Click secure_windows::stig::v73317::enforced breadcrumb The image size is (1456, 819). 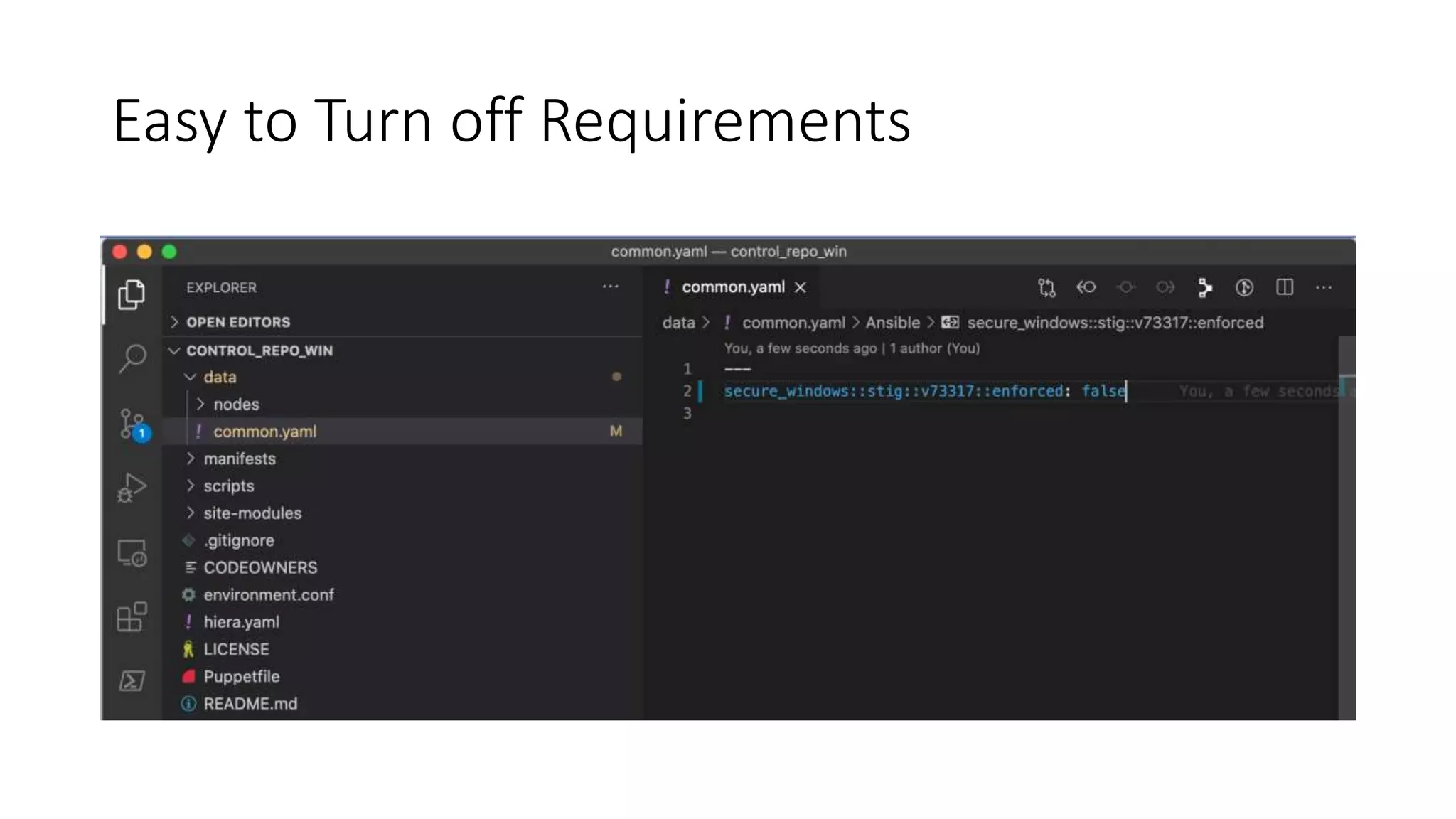point(1115,323)
